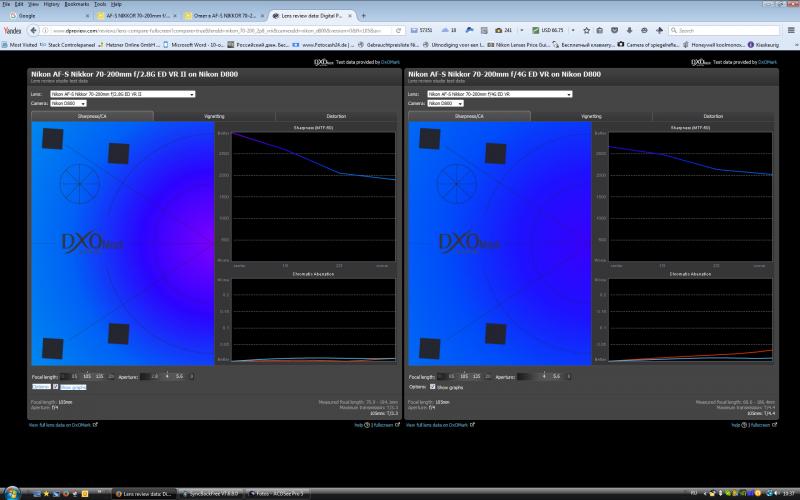800x500 pixels.
Task: Expand the right Lens dropdown (70-200mm f/4G)
Action: [499, 94]
